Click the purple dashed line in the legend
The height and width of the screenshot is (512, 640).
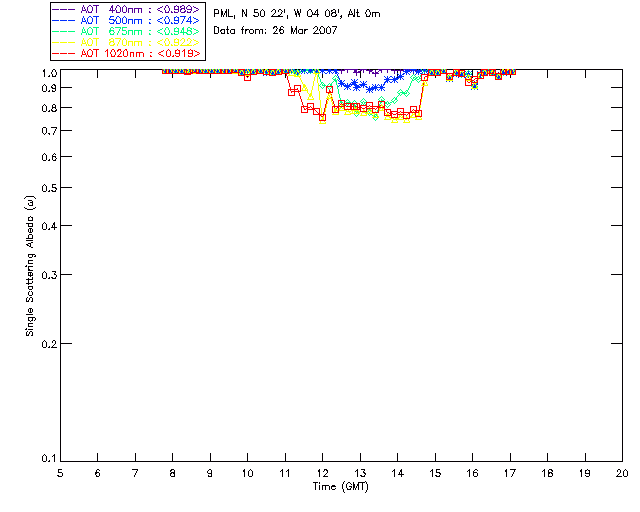coord(64,9)
